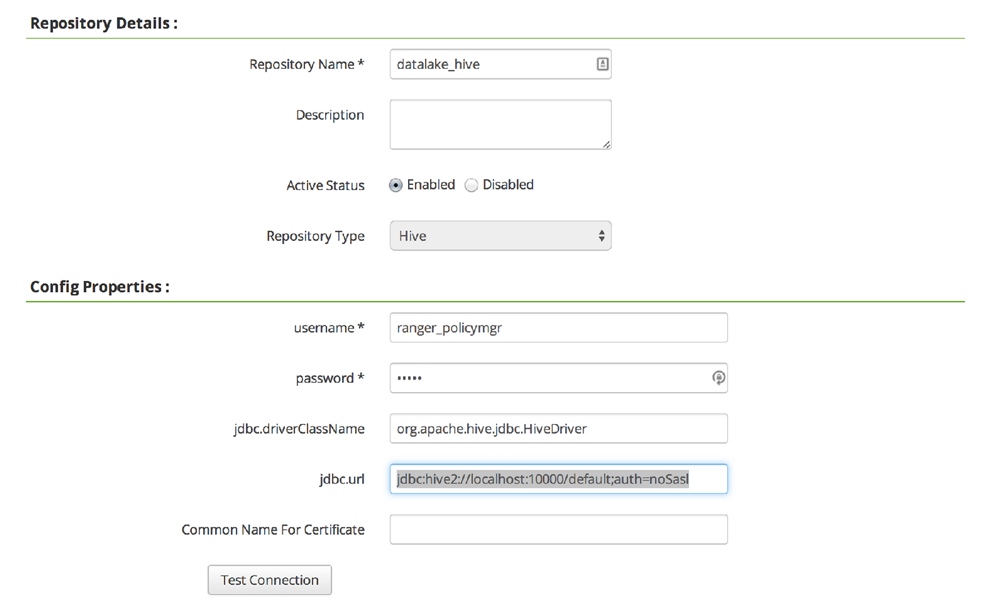Click the Disabled label text
The width and height of the screenshot is (1000, 616).
tap(508, 185)
